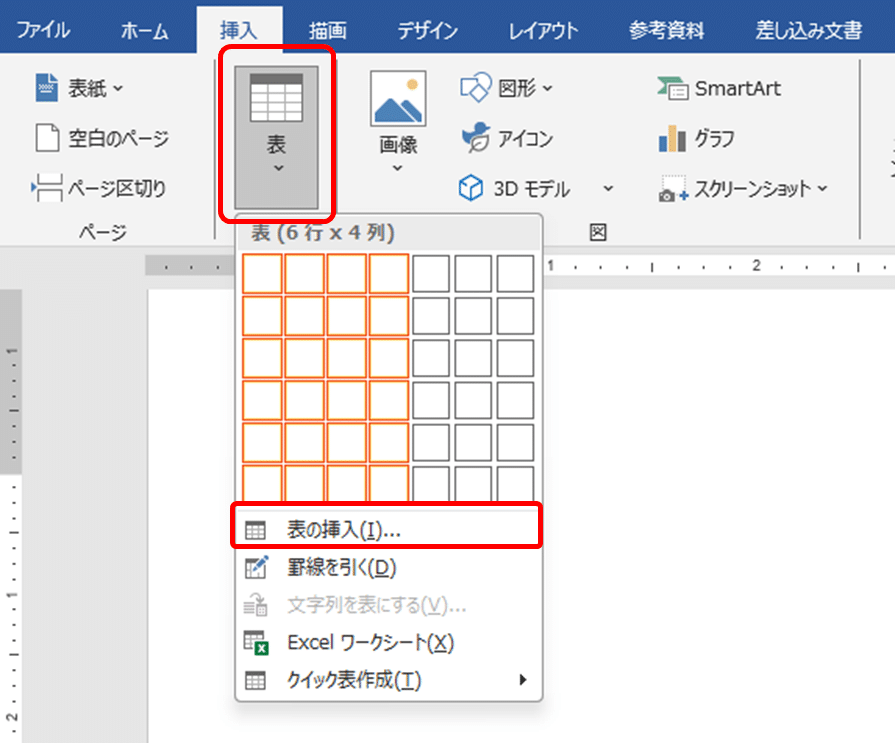Click the 罫線を引く pencil icon
This screenshot has width=895, height=743.
[x=256, y=567]
